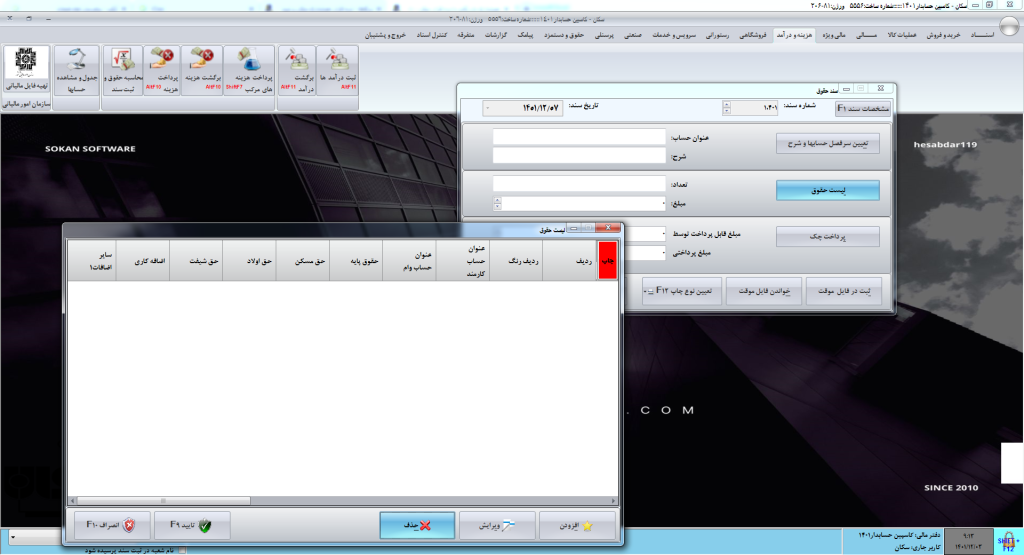
Task: Open the عملیات کالا tab
Action: [x=902, y=35]
